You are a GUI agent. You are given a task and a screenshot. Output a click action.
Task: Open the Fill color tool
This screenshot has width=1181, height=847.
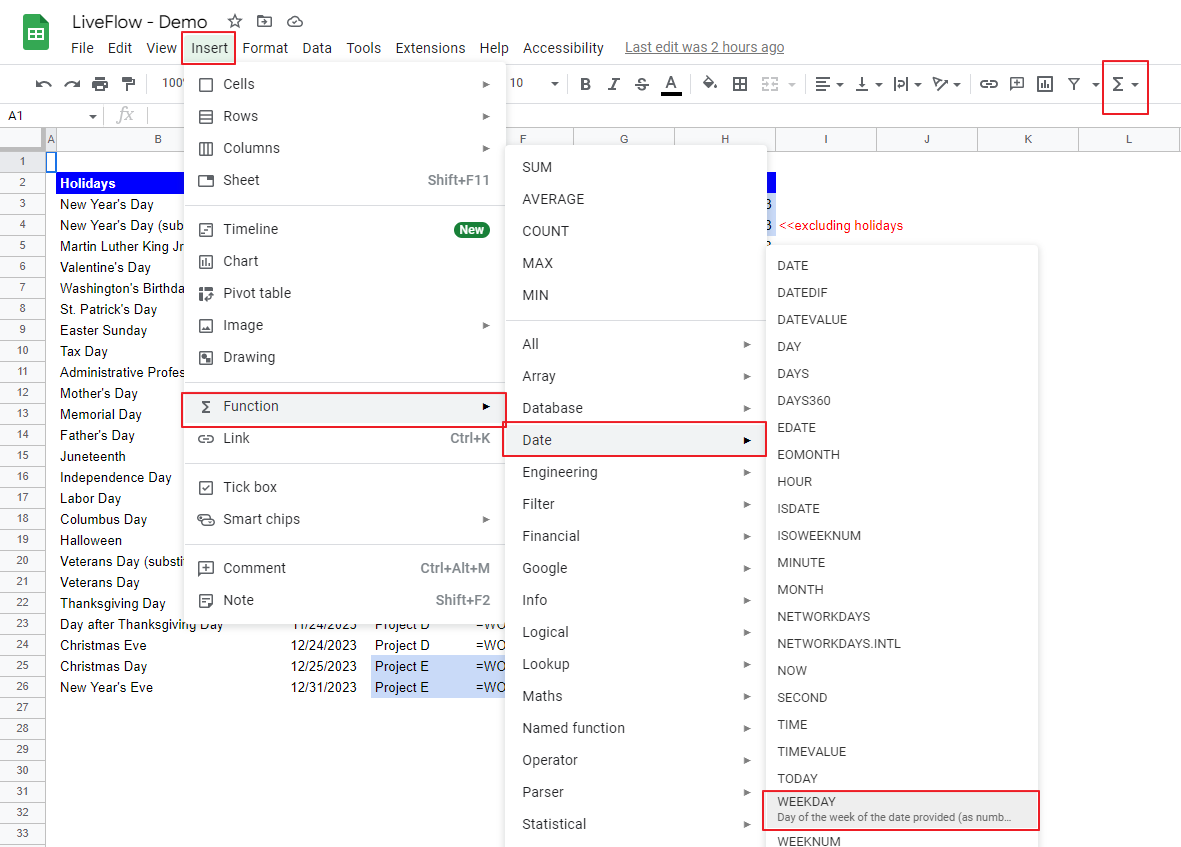710,84
